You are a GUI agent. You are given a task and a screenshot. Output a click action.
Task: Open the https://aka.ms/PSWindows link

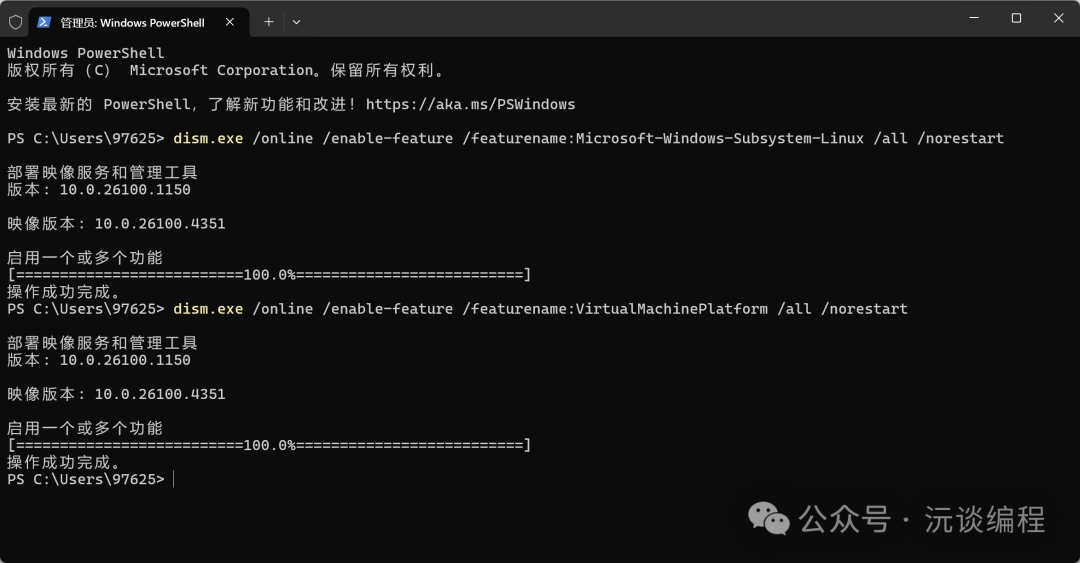(x=470, y=104)
